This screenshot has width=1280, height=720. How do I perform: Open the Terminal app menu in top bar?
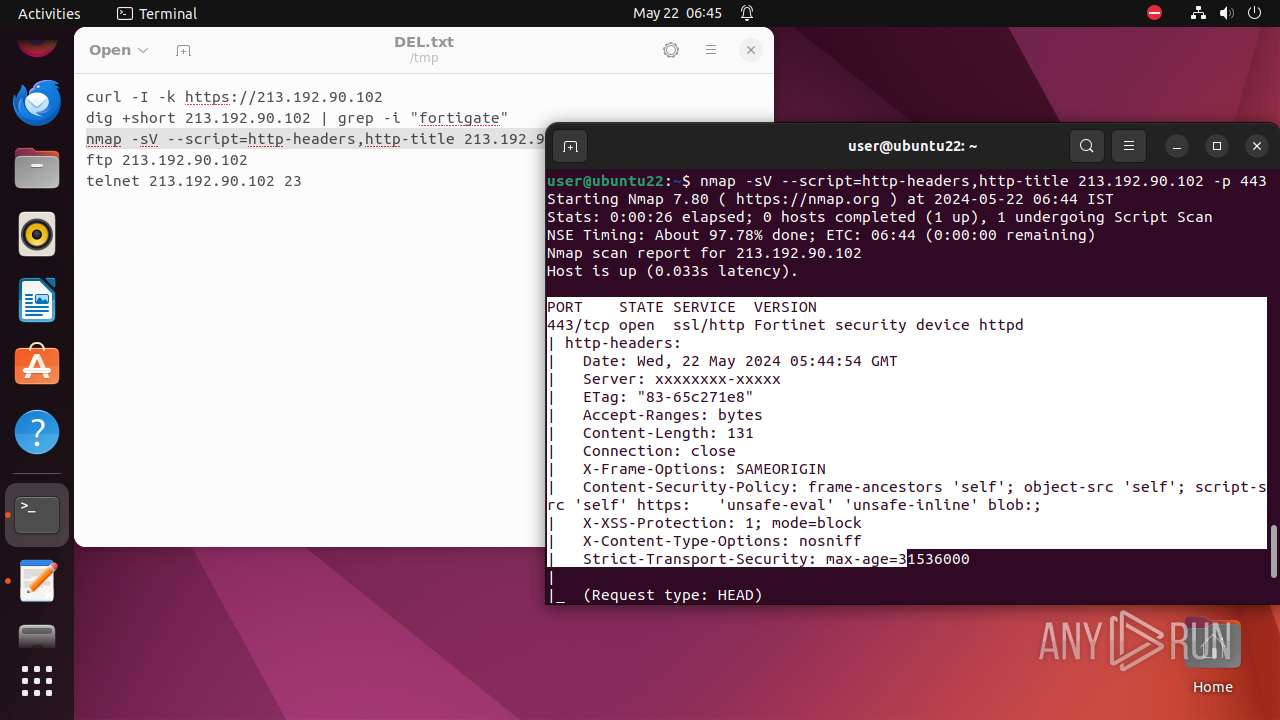pos(157,13)
